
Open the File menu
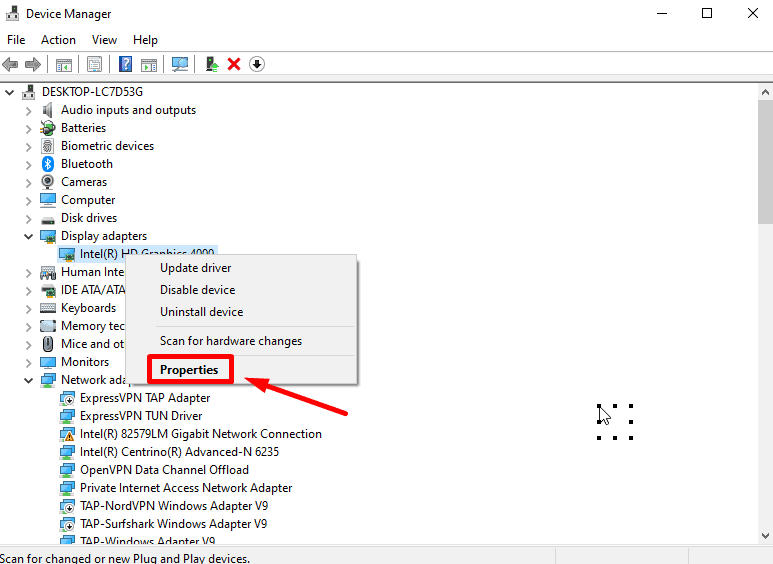16,40
